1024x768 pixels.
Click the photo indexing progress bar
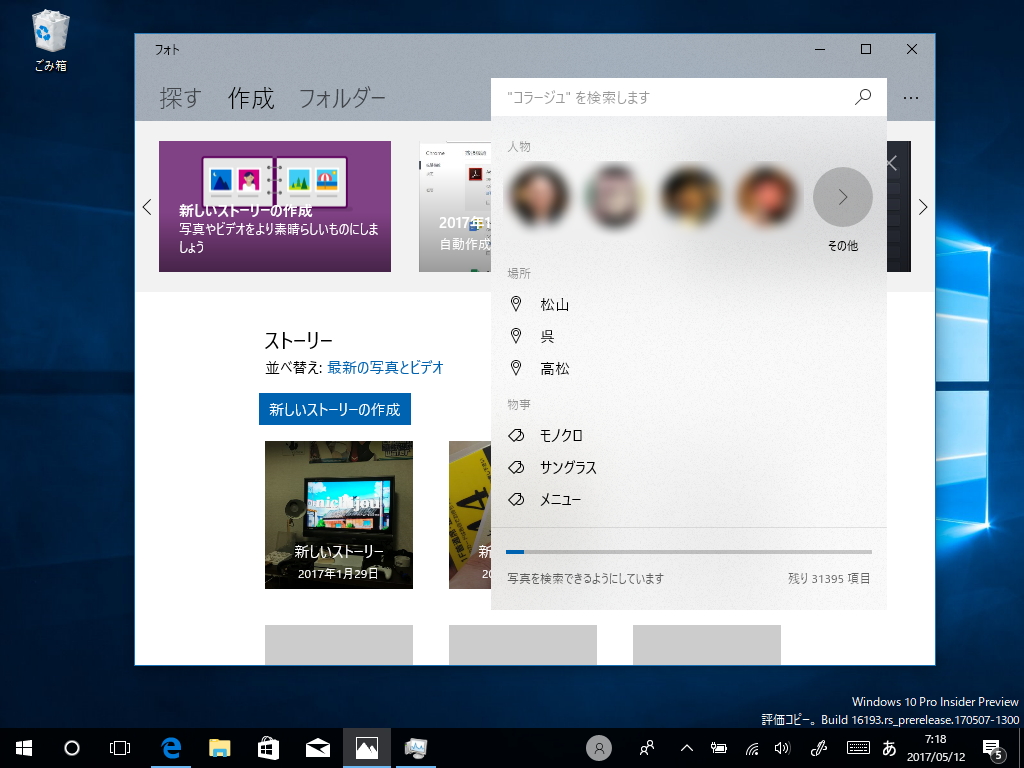[x=690, y=551]
